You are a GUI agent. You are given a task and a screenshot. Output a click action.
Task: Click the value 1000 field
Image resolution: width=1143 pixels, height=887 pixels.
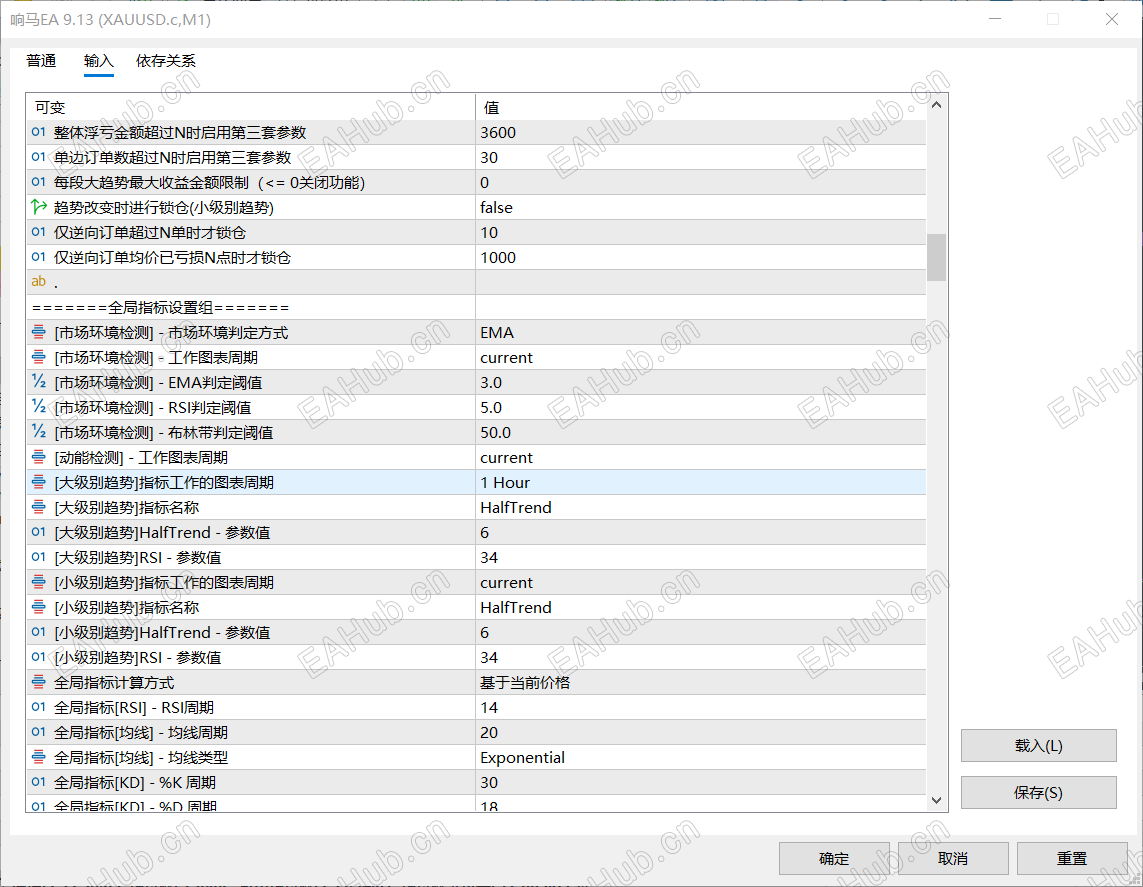pos(701,257)
